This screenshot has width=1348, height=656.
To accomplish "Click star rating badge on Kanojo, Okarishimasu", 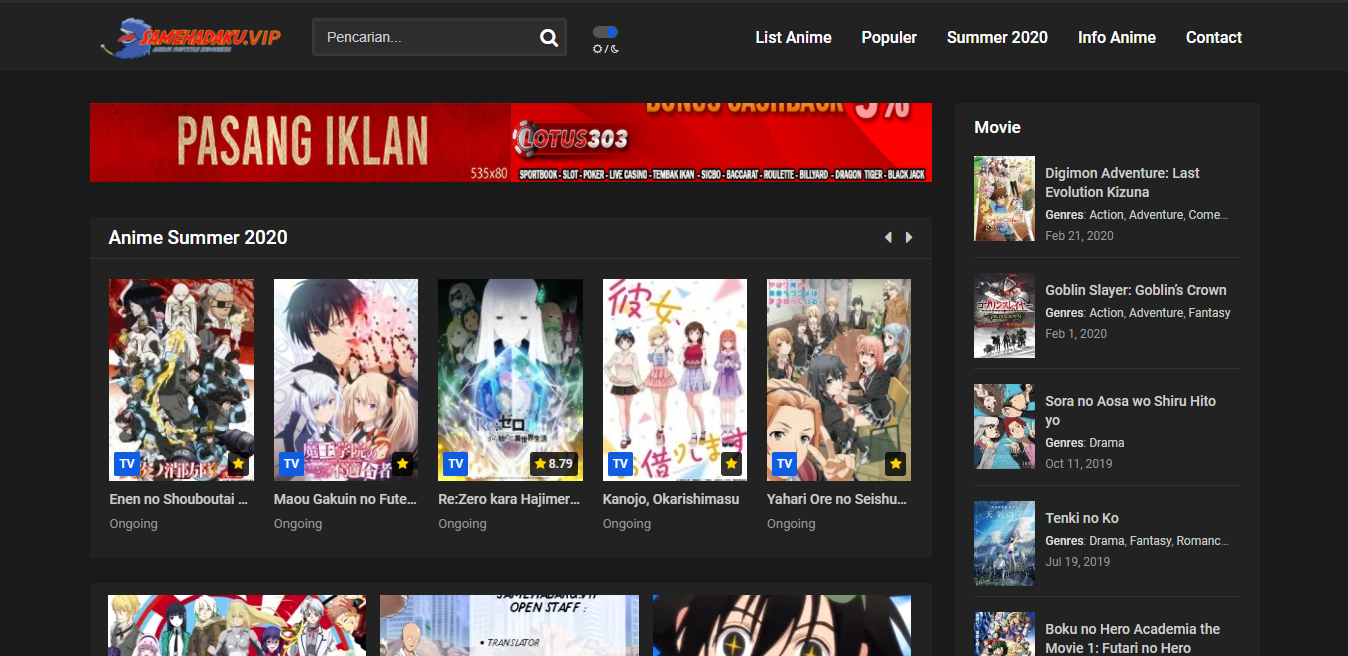I will pyautogui.click(x=731, y=464).
